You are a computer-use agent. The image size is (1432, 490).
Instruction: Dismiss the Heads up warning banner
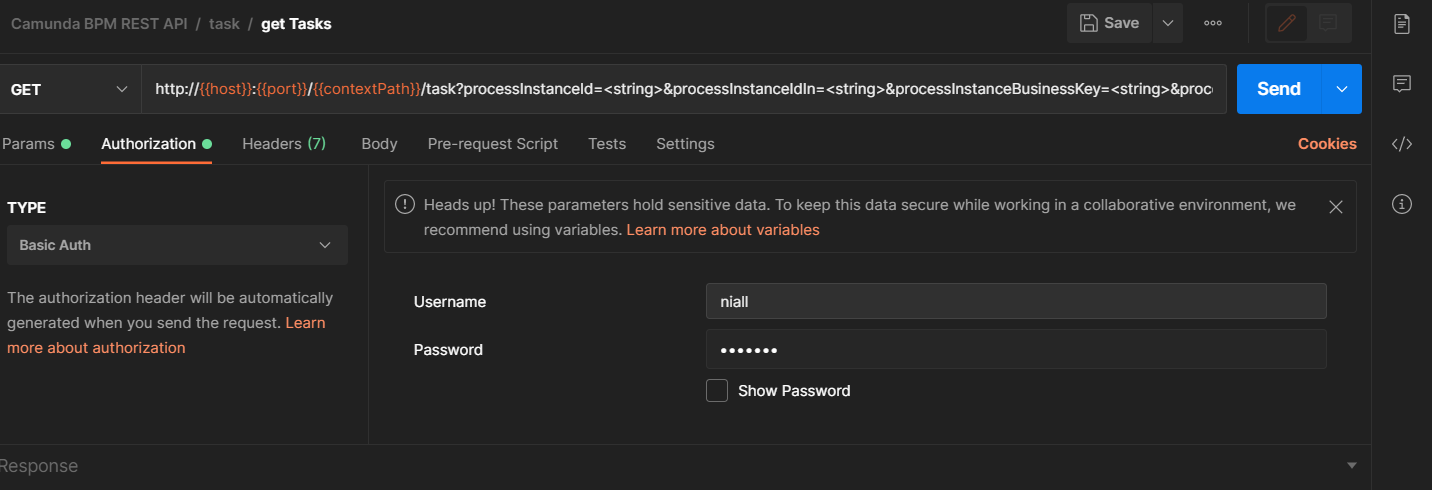[x=1335, y=207]
